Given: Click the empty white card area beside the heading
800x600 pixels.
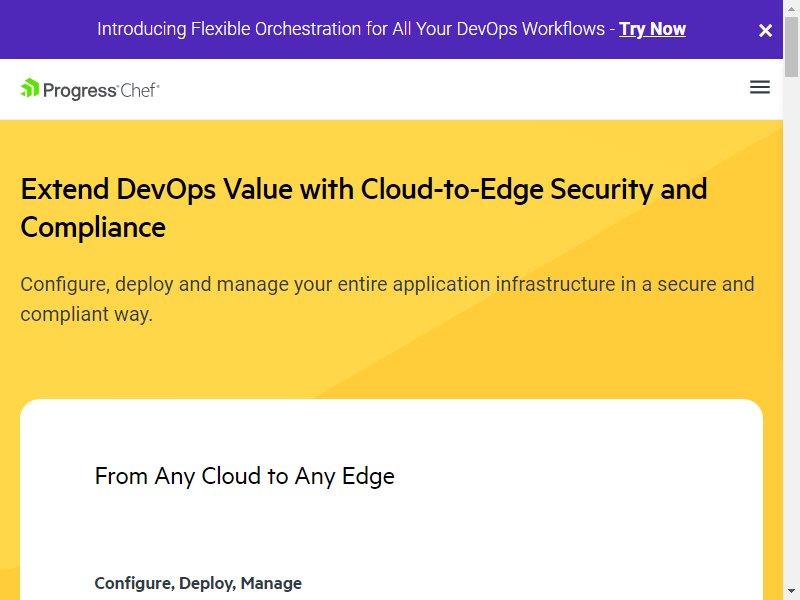Looking at the screenshot, I should (x=577, y=476).
